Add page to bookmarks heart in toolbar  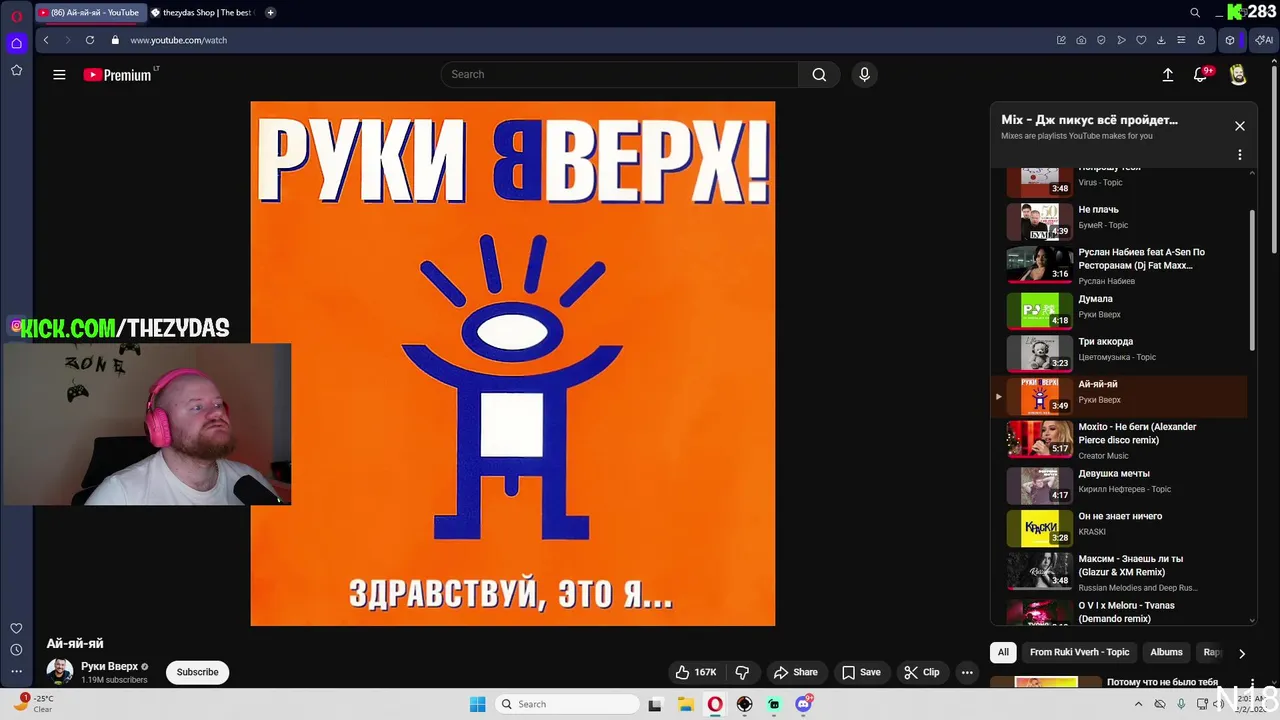(1141, 40)
